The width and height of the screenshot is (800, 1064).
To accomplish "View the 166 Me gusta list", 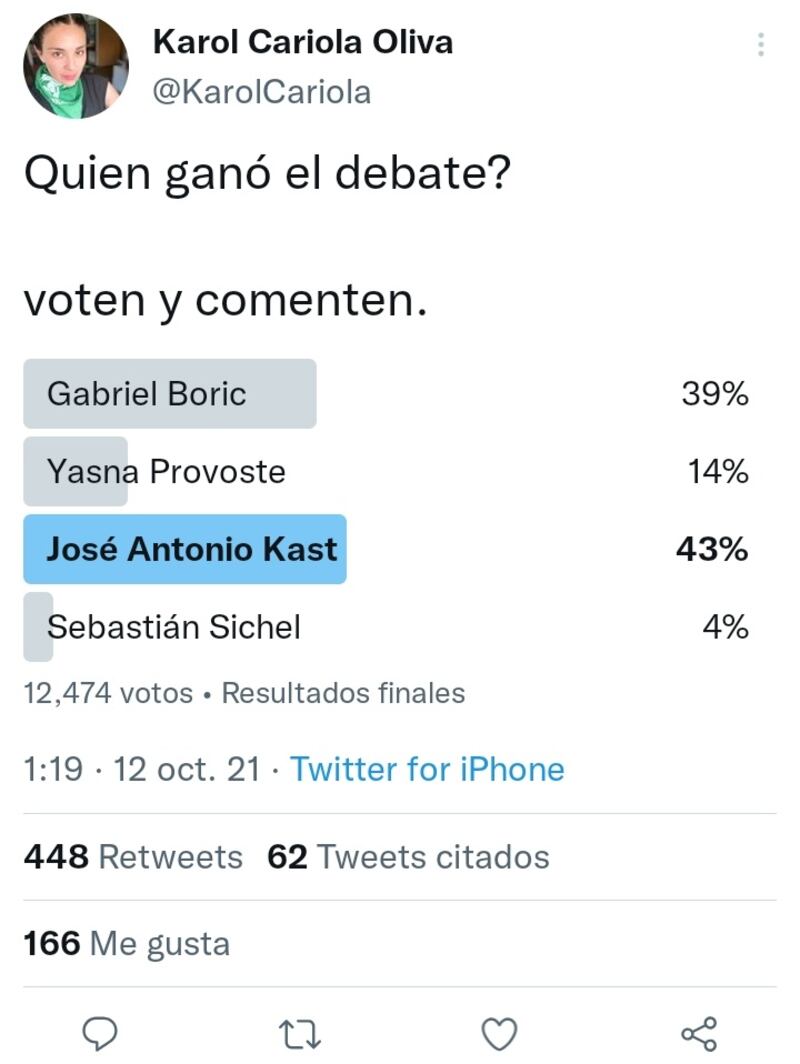I will click(127, 944).
